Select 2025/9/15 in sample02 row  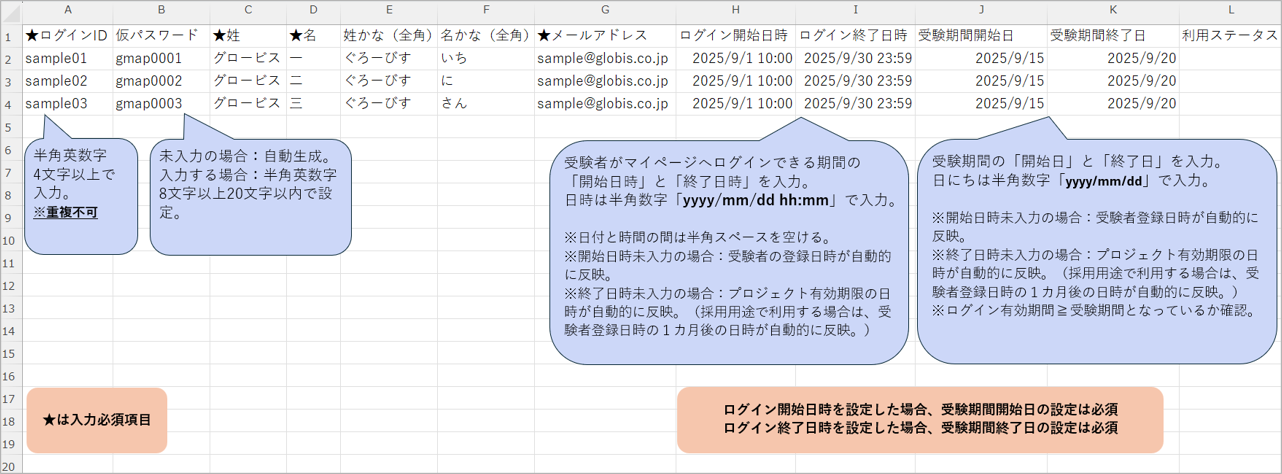pos(981,81)
